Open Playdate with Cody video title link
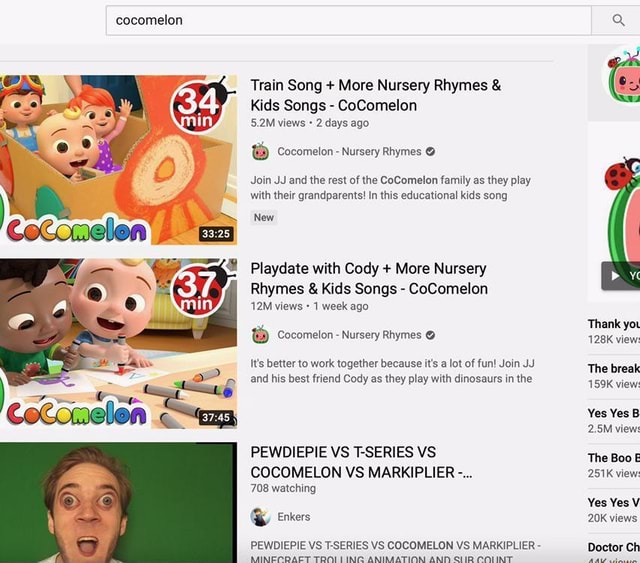This screenshot has width=640, height=563. pos(369,278)
